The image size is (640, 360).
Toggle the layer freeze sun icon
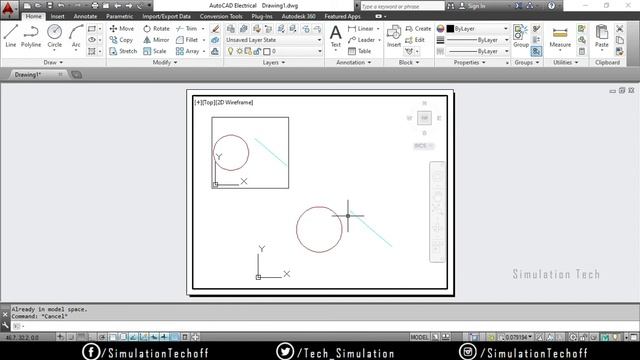(x=240, y=51)
